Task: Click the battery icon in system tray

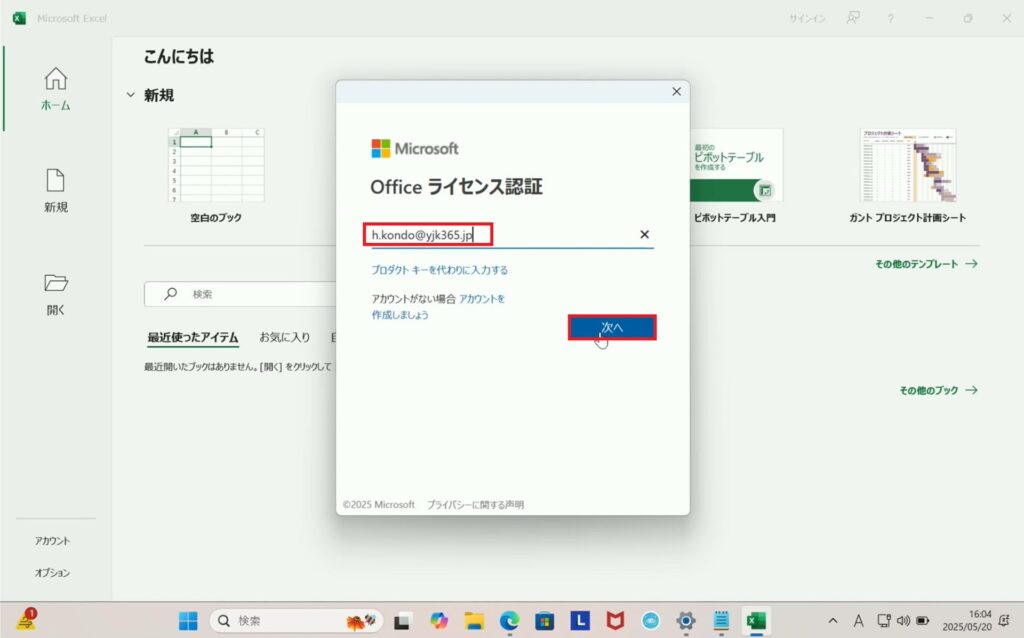Action: tap(923, 620)
